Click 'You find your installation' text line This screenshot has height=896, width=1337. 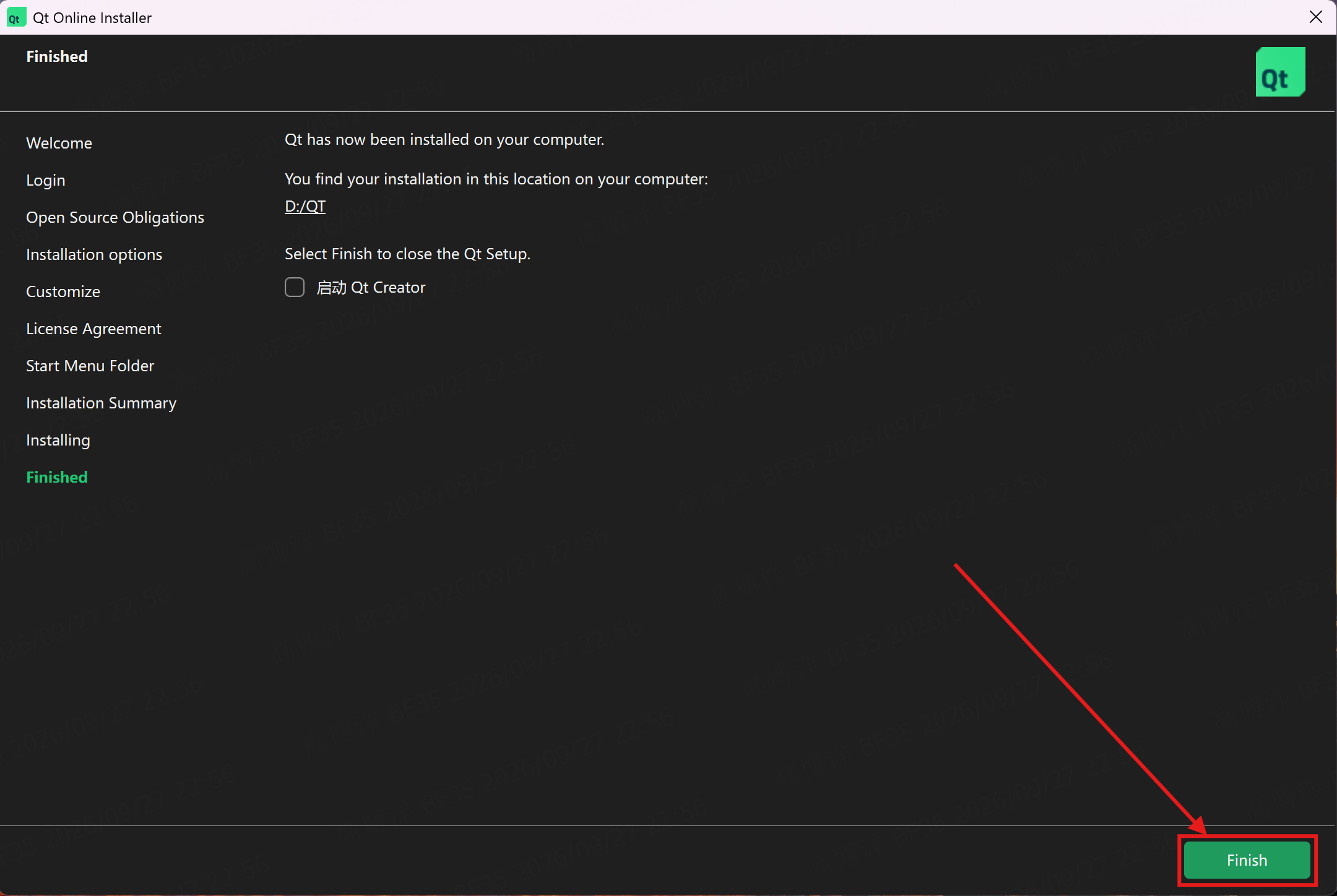pos(496,179)
